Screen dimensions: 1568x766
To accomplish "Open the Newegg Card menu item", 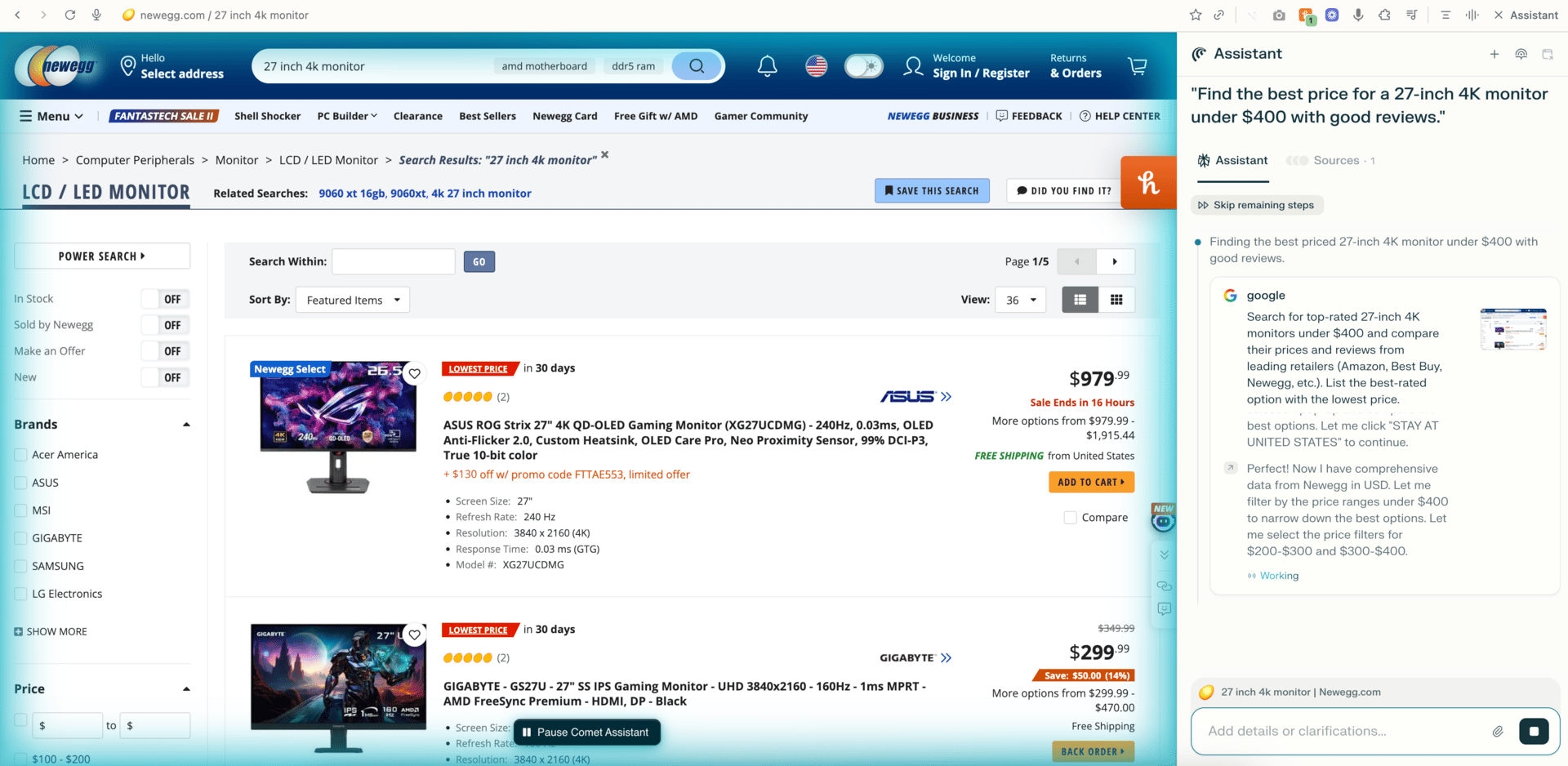I will (x=565, y=116).
